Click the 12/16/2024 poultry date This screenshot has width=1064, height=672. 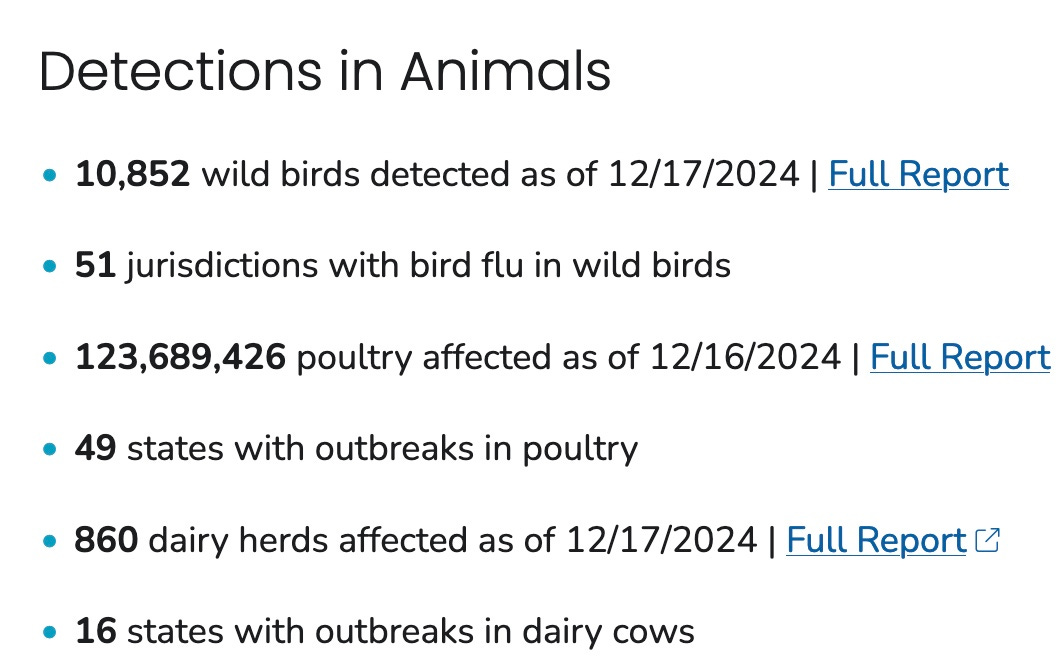tap(746, 358)
